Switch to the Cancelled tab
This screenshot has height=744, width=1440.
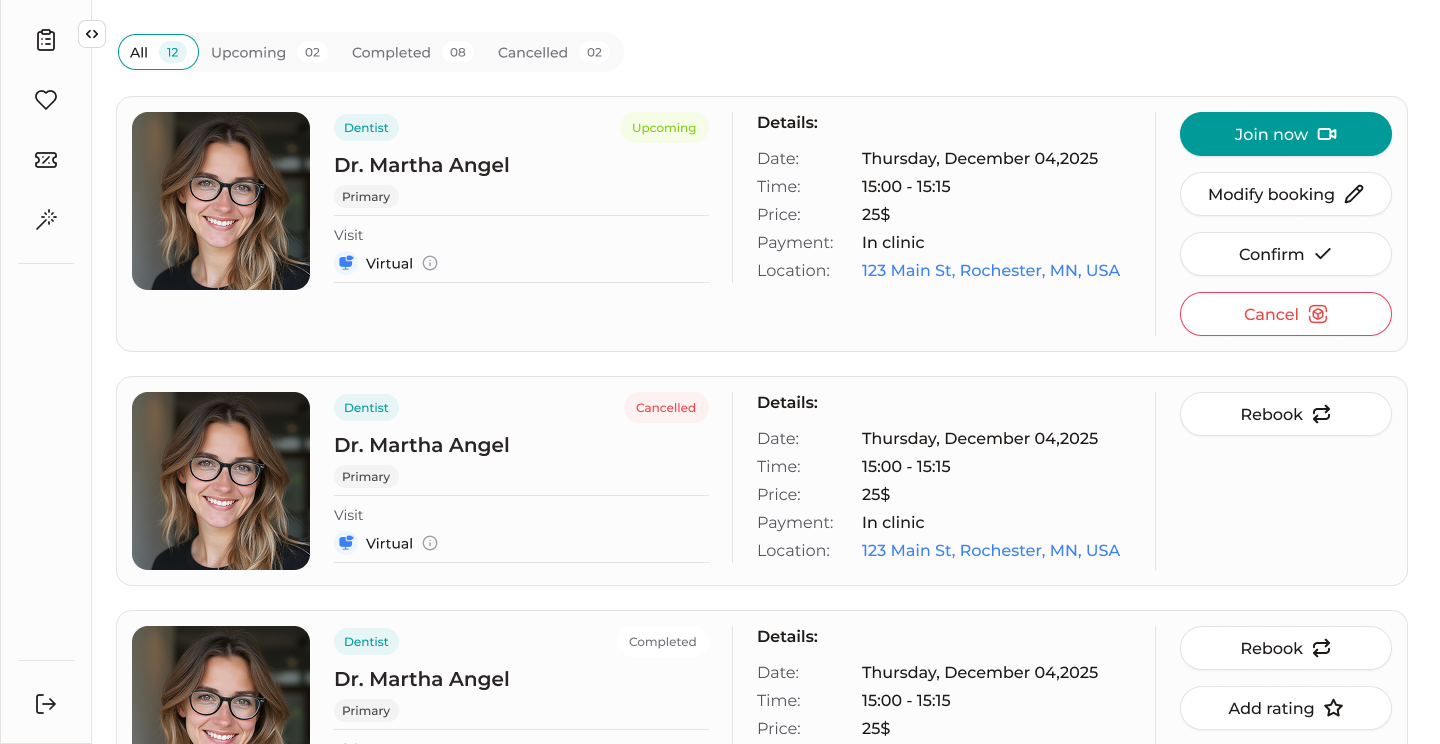coord(552,52)
